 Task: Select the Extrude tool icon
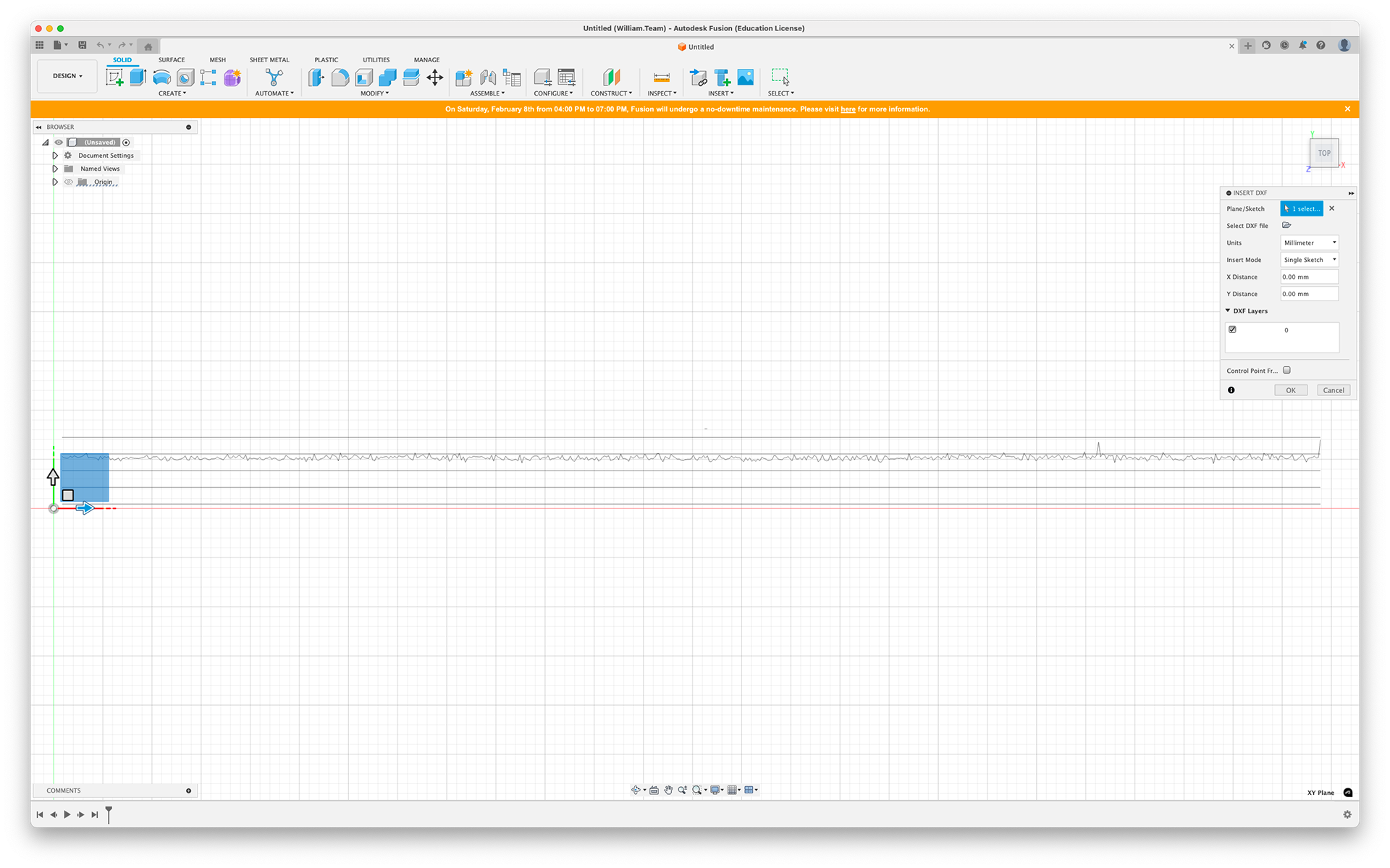138,77
